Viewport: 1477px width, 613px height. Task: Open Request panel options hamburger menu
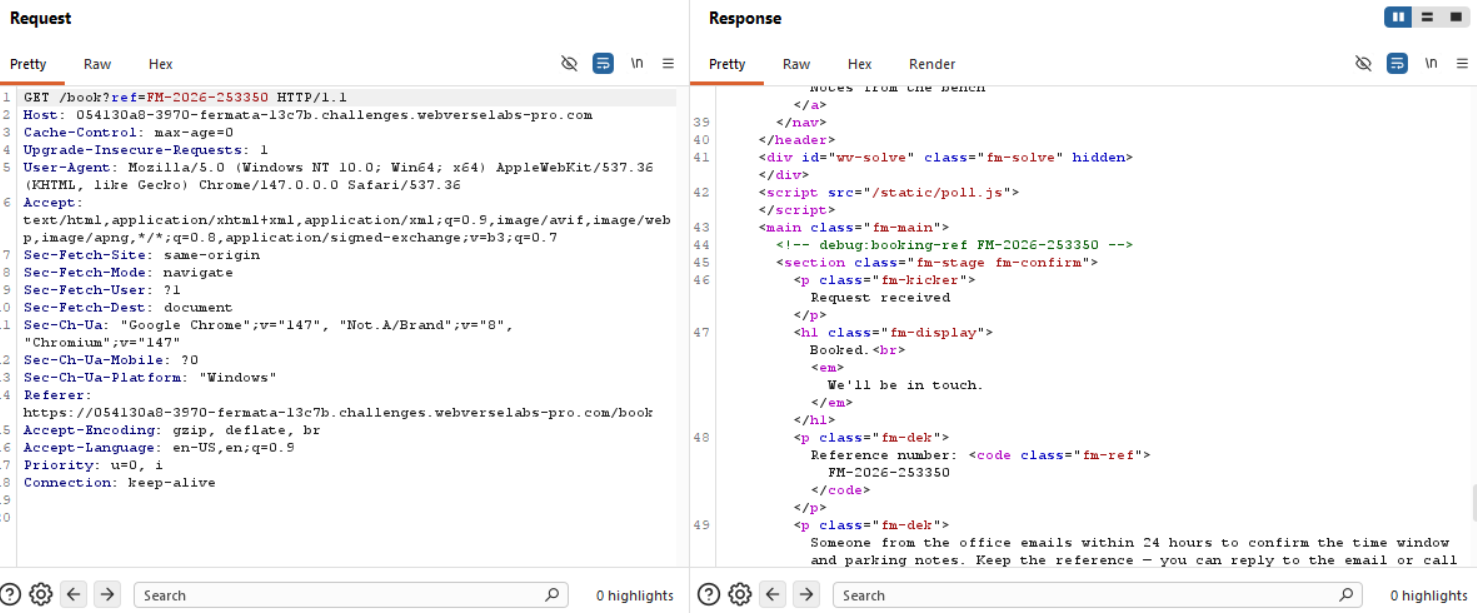(x=668, y=64)
